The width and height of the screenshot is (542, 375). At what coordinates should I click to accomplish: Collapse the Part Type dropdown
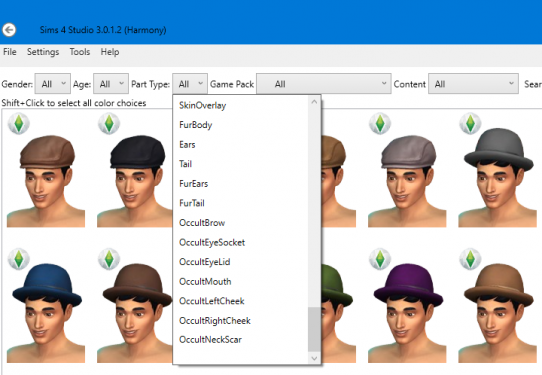[190, 84]
